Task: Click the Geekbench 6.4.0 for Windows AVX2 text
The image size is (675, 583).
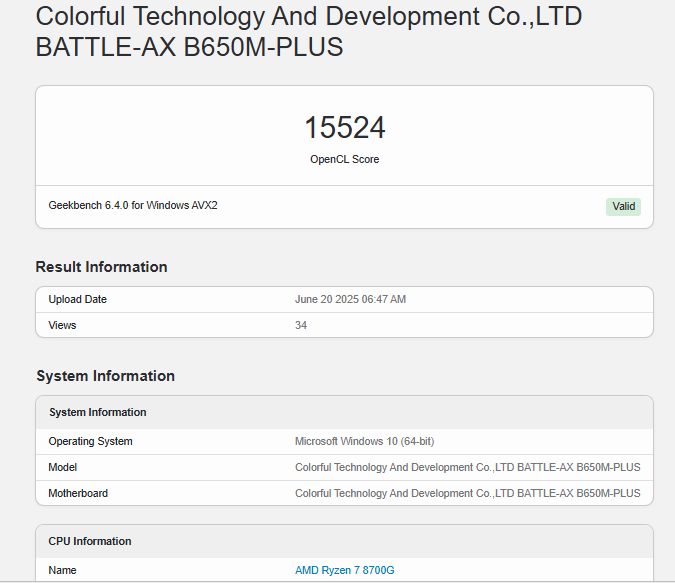Action: tap(133, 206)
